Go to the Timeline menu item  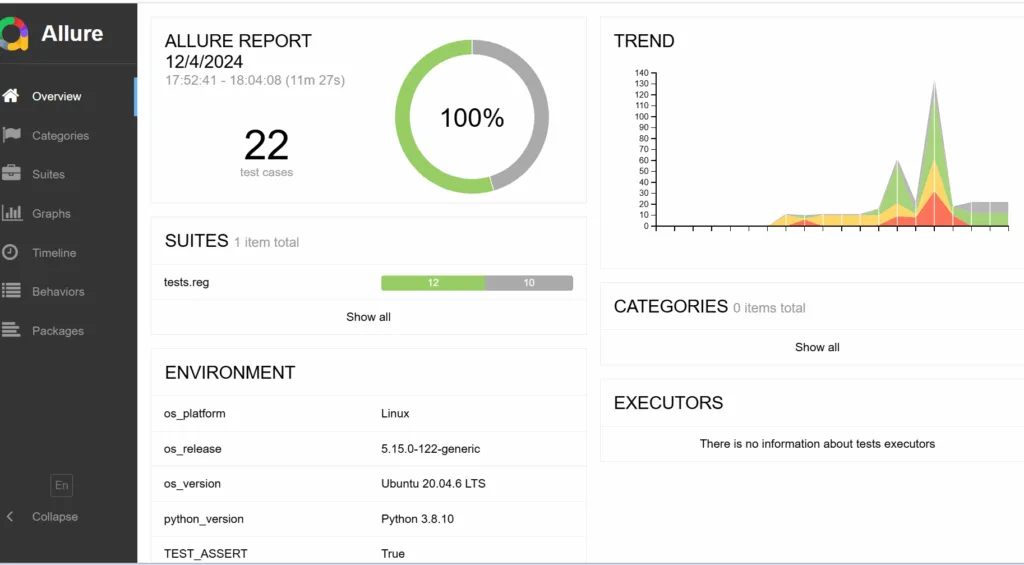tap(54, 253)
